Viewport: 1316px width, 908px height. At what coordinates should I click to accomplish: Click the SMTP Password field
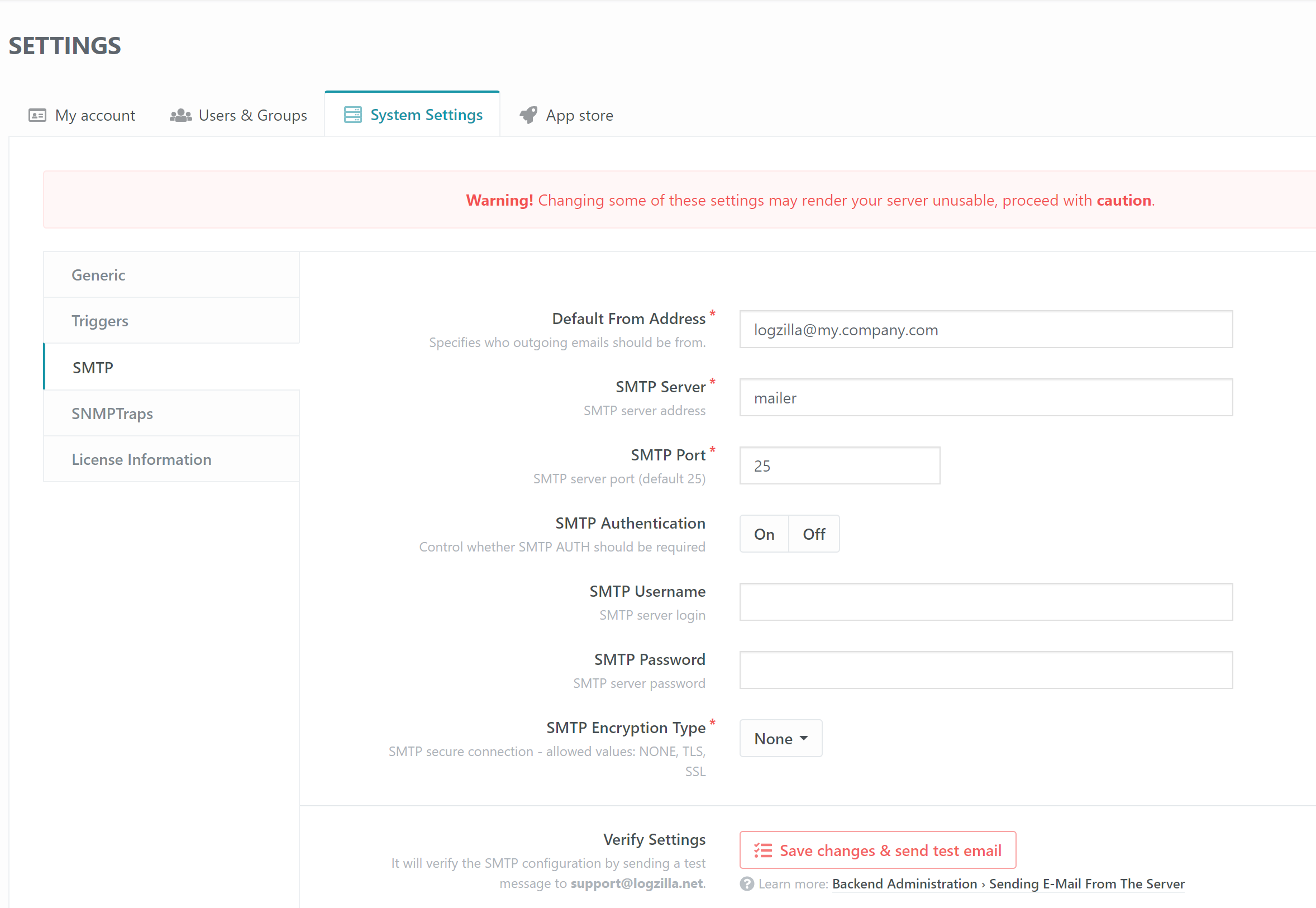[x=985, y=669]
